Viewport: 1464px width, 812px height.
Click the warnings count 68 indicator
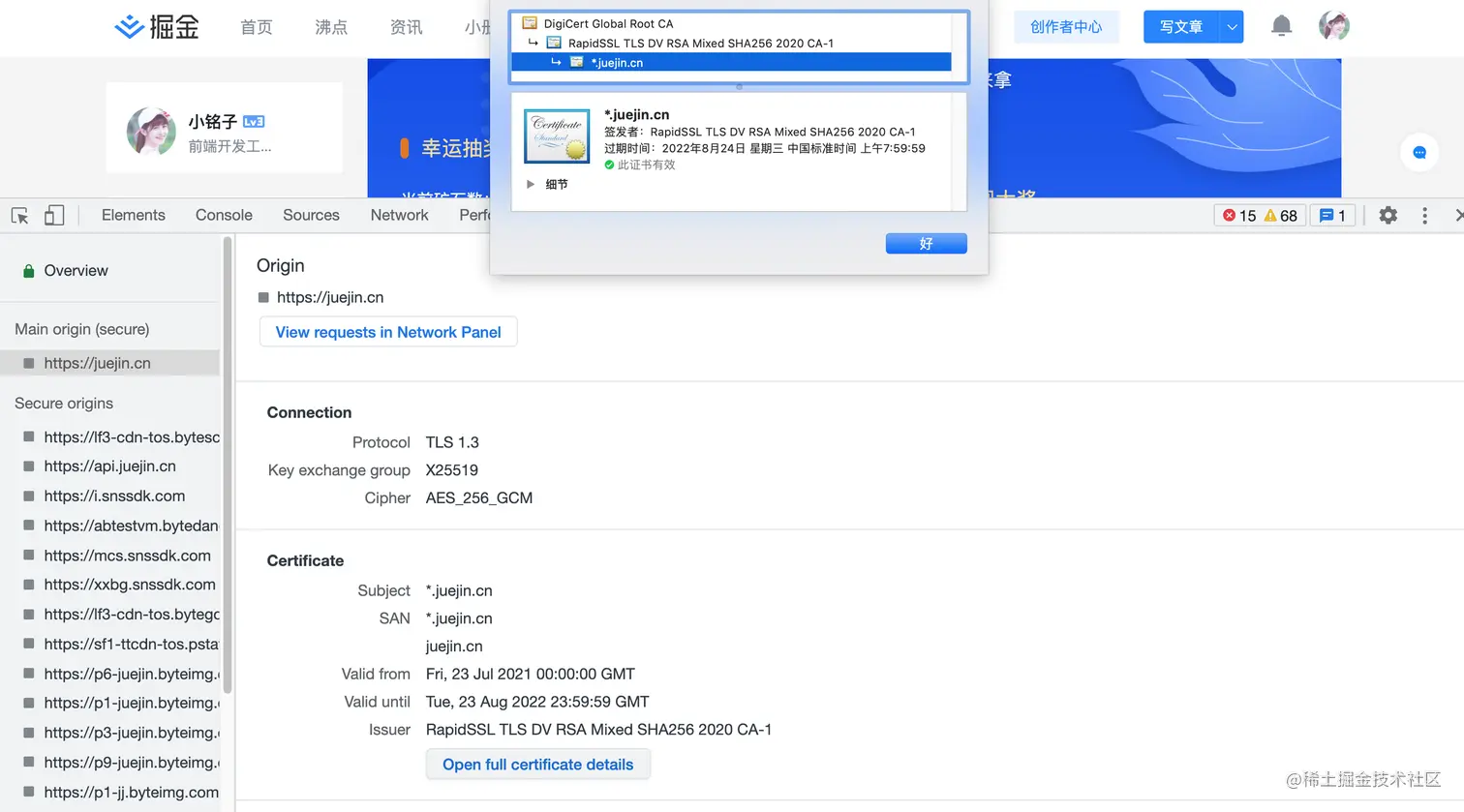coord(1281,216)
